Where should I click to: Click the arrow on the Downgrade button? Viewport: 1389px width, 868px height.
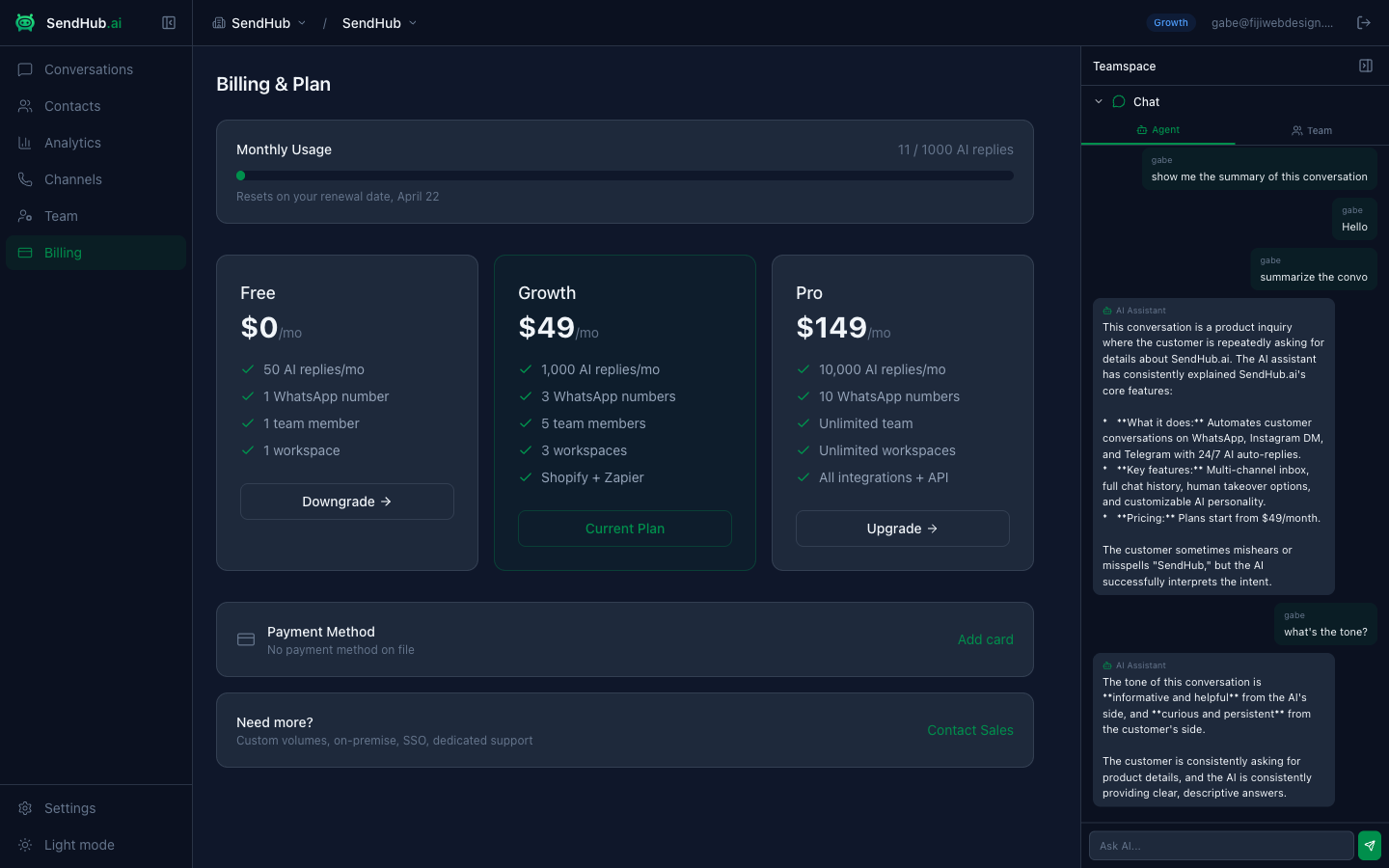tap(386, 502)
